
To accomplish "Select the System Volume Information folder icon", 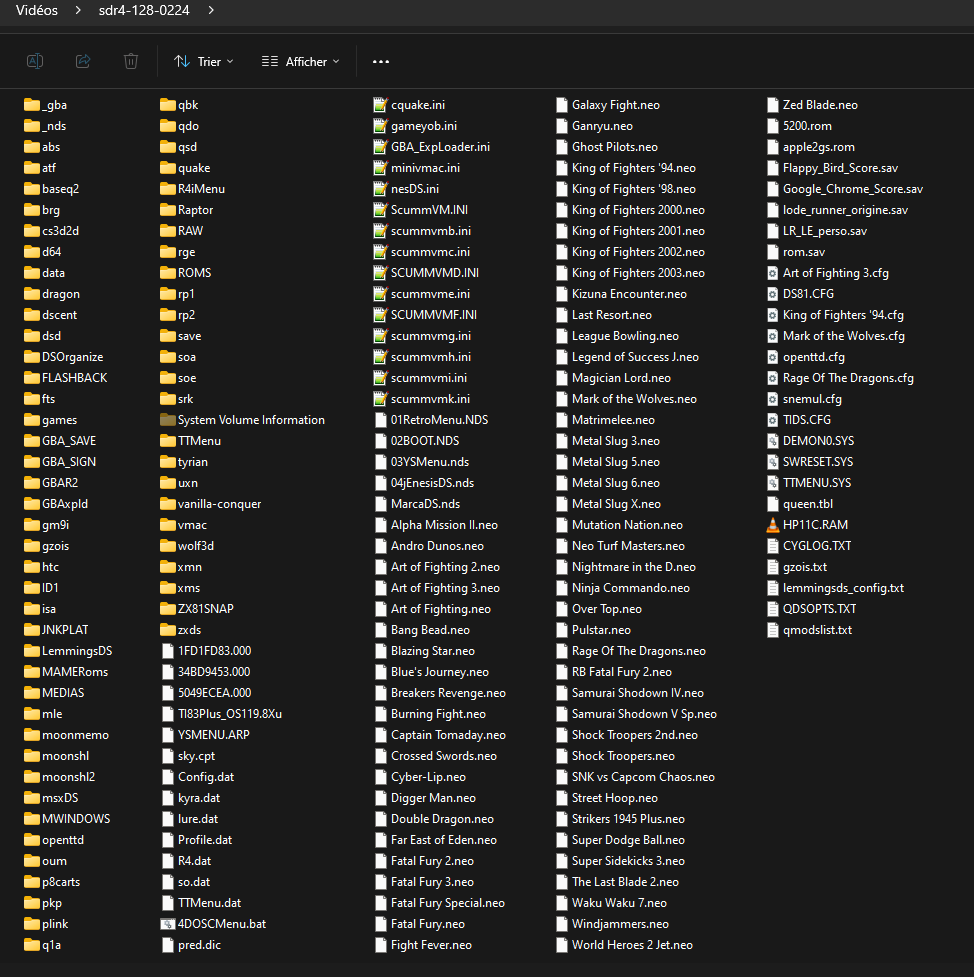I will pyautogui.click(x=168, y=420).
